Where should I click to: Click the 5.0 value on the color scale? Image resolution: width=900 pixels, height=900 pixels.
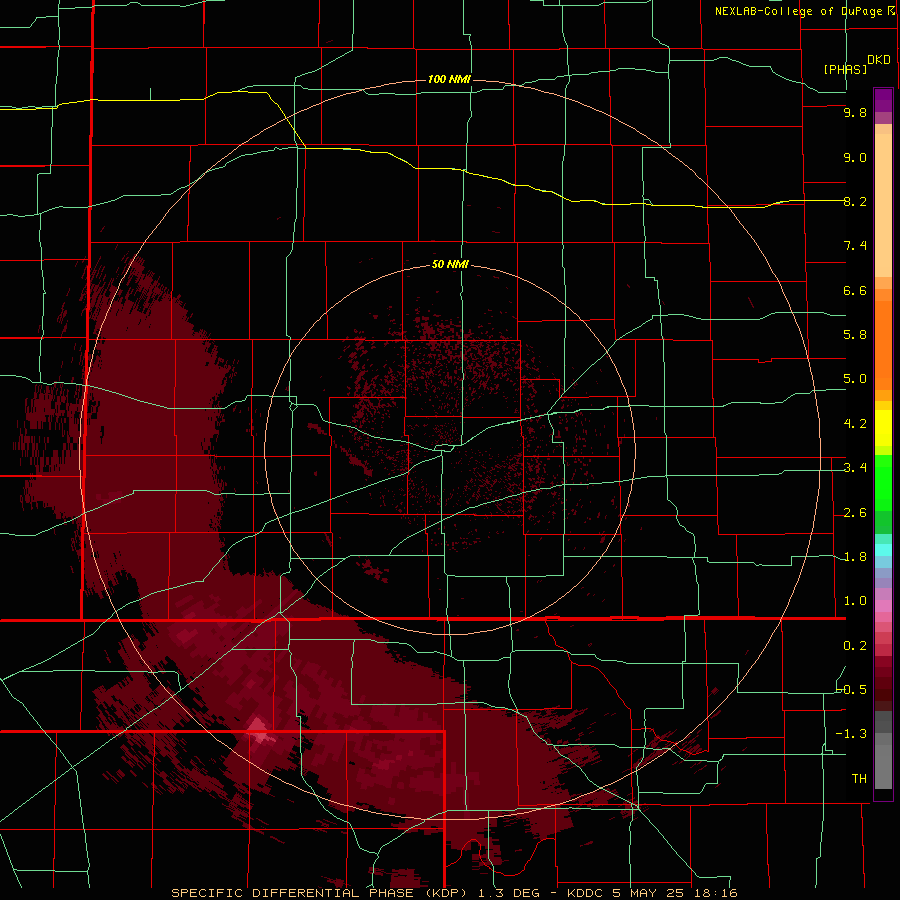click(855, 379)
